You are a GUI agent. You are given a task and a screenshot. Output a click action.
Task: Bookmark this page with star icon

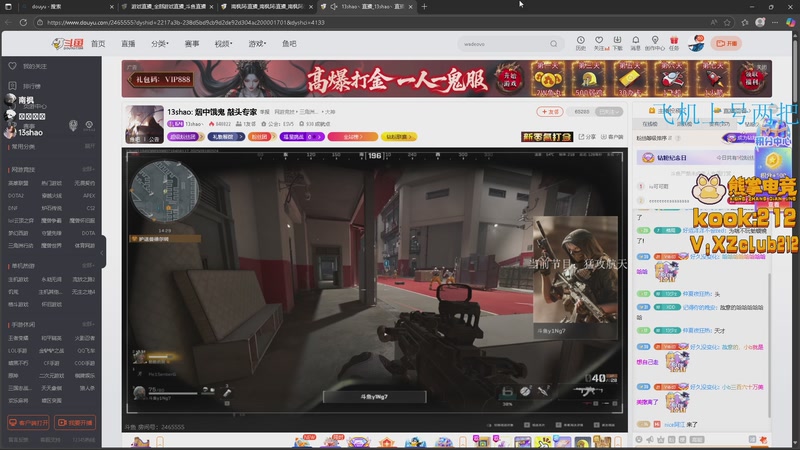(728, 22)
